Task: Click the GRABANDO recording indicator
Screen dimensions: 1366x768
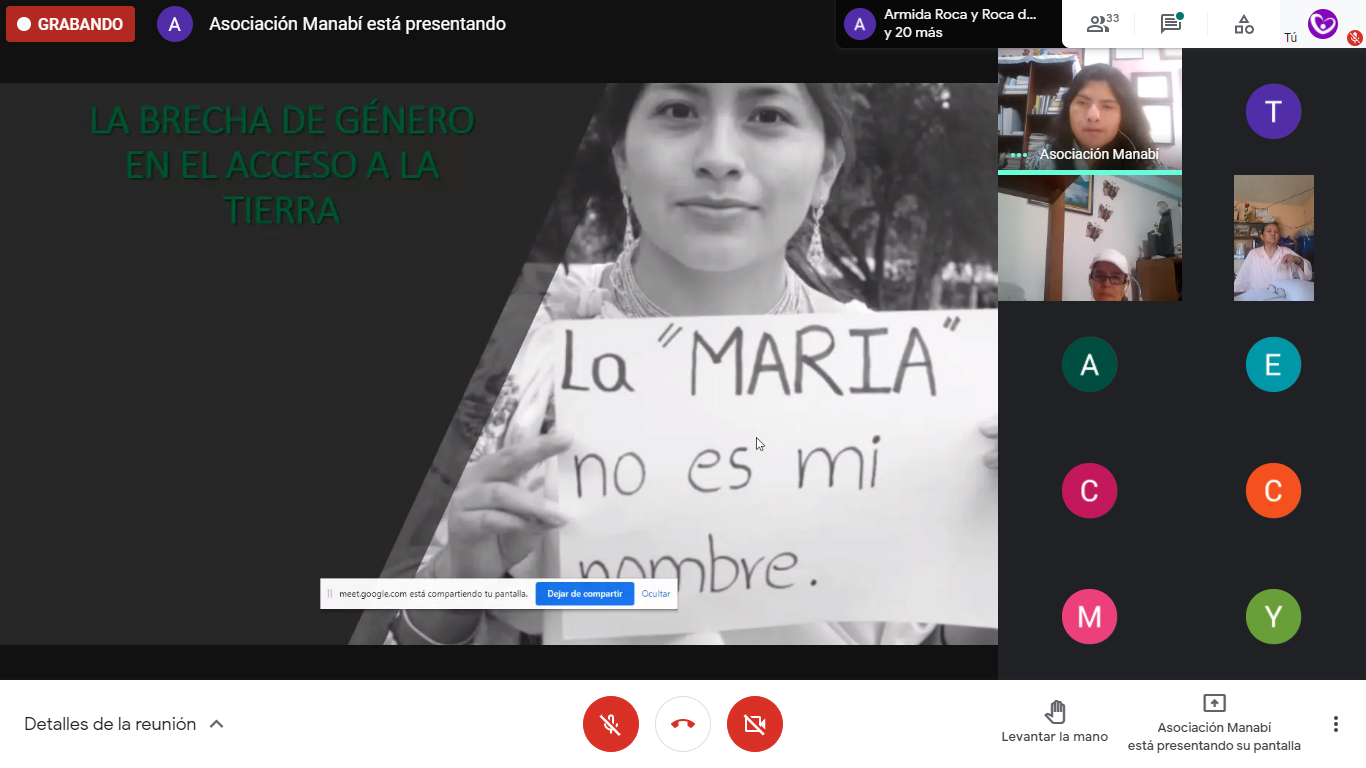Action: click(x=70, y=24)
